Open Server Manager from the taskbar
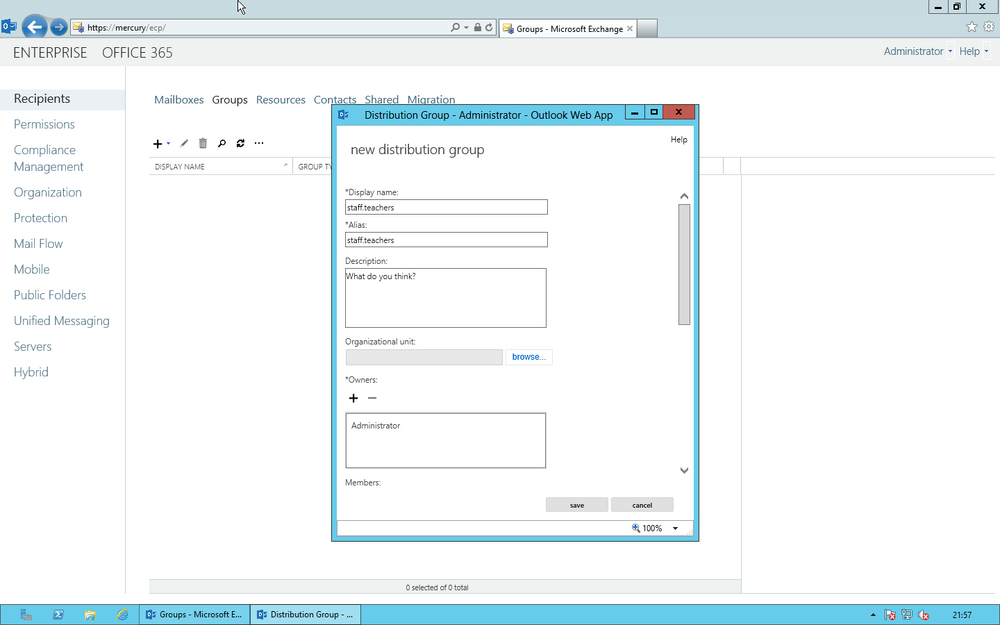Screen dimensions: 1000x625 (26, 615)
